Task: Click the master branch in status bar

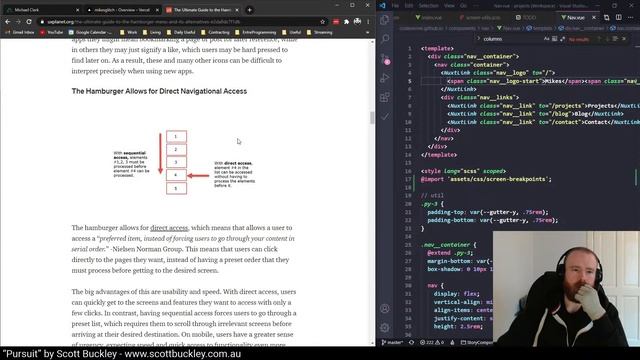Action: (x=392, y=342)
